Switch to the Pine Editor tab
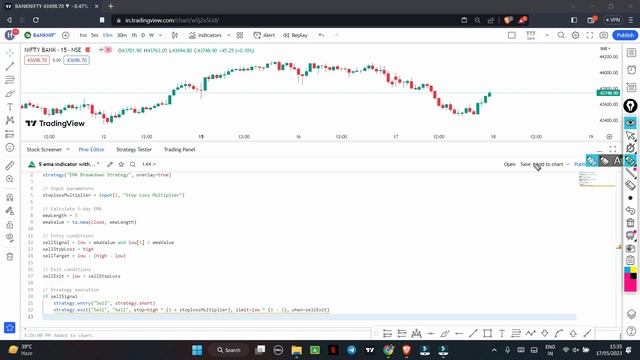This screenshot has height=360, width=640. coord(91,149)
